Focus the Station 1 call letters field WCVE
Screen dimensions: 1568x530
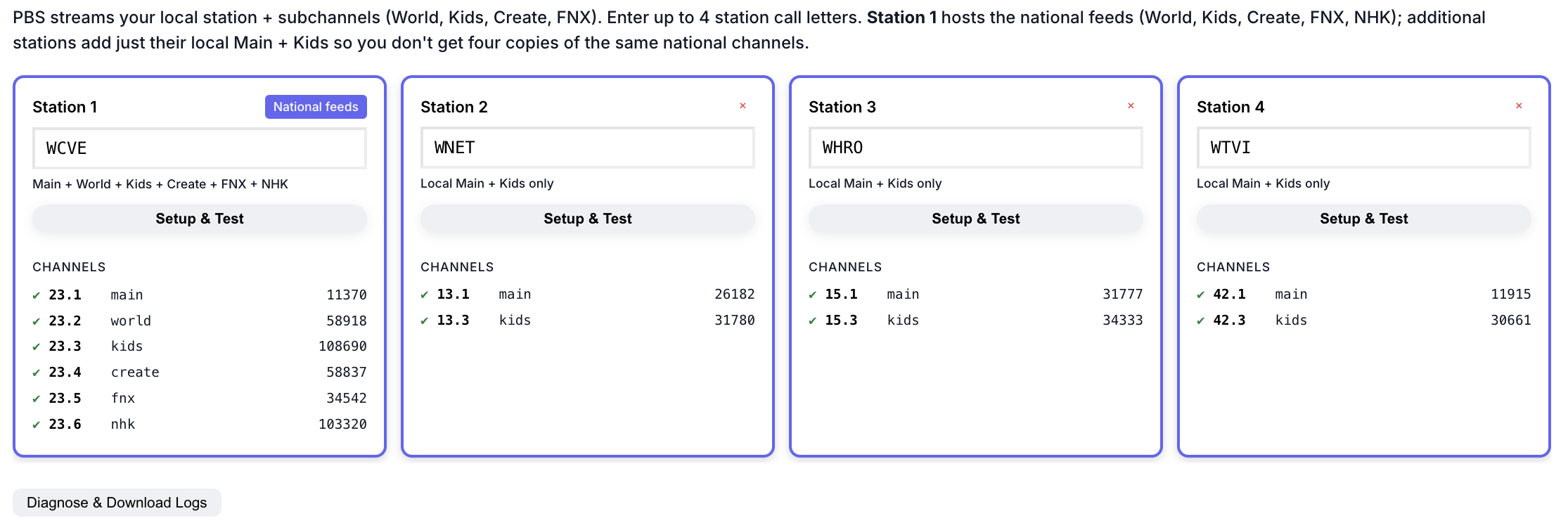pyautogui.click(x=200, y=148)
